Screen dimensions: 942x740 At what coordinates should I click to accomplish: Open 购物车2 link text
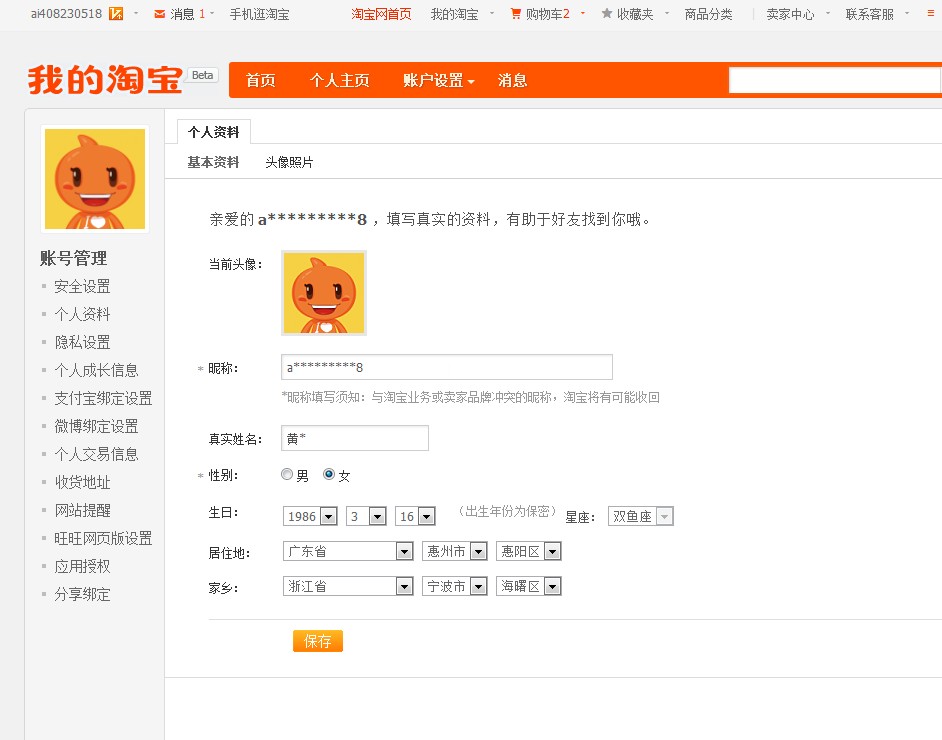pyautogui.click(x=547, y=14)
